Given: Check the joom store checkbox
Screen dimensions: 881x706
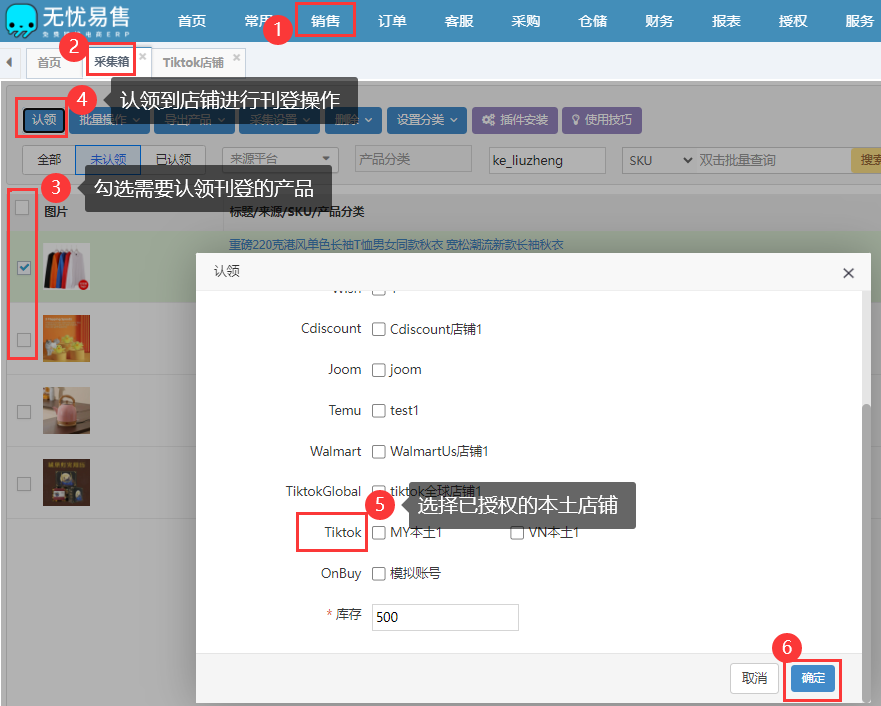Looking at the screenshot, I should coord(379,370).
